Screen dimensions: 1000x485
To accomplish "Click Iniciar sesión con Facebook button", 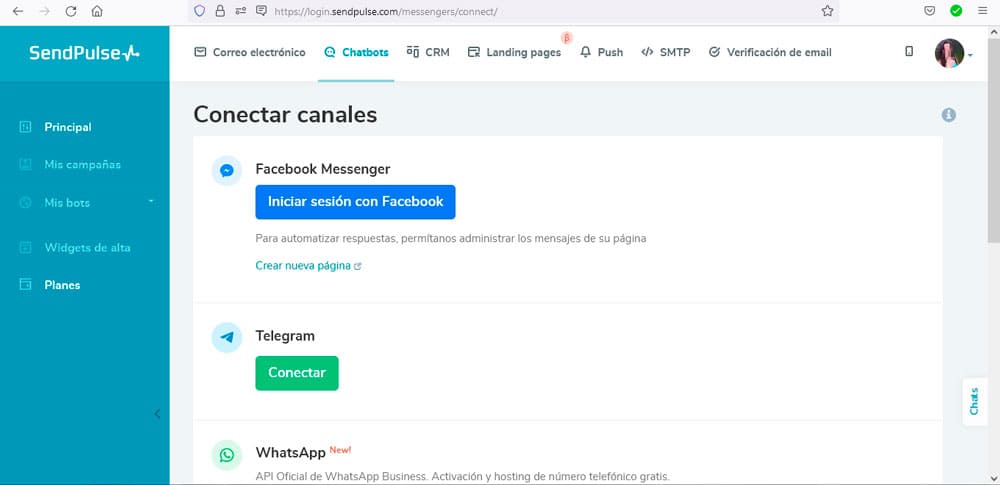I will pyautogui.click(x=355, y=202).
